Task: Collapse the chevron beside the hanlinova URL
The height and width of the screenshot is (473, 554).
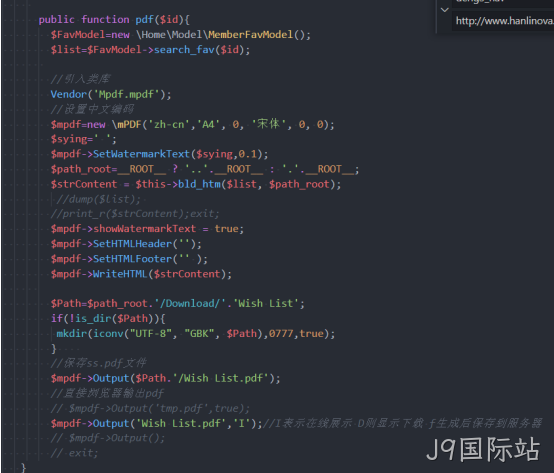Action: pyautogui.click(x=445, y=10)
